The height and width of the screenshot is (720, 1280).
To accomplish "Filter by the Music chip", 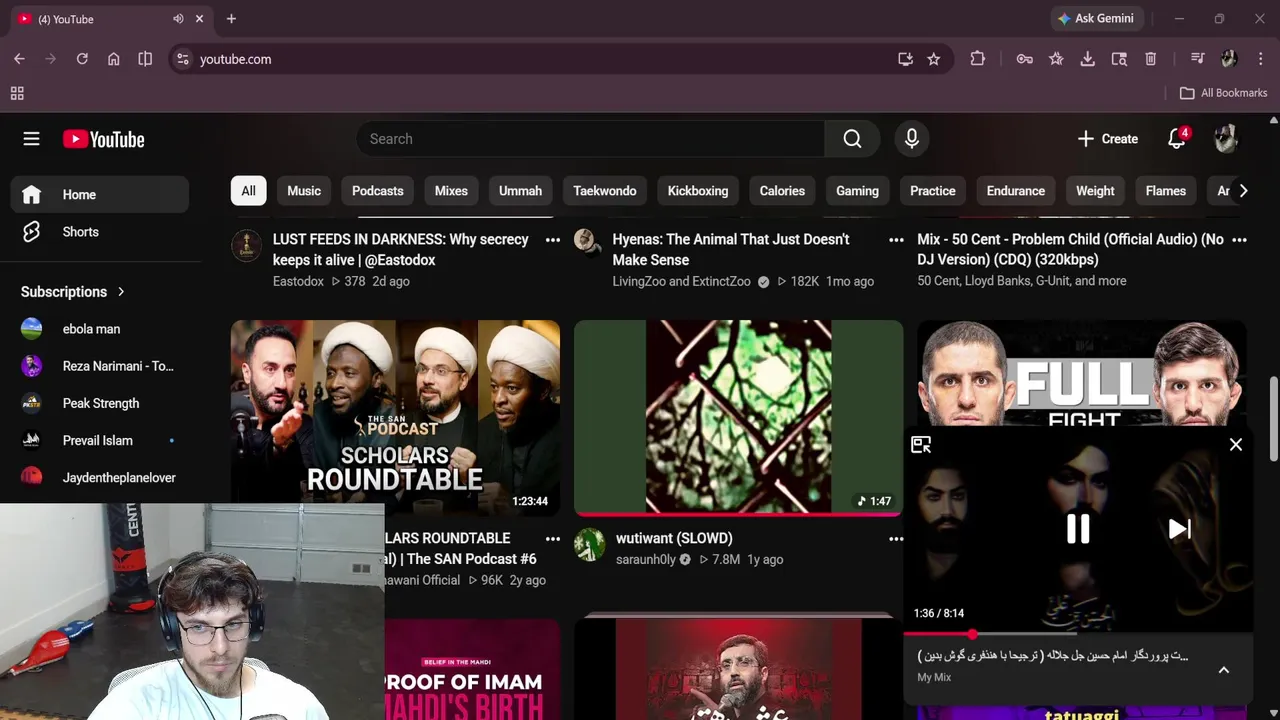I will (304, 191).
